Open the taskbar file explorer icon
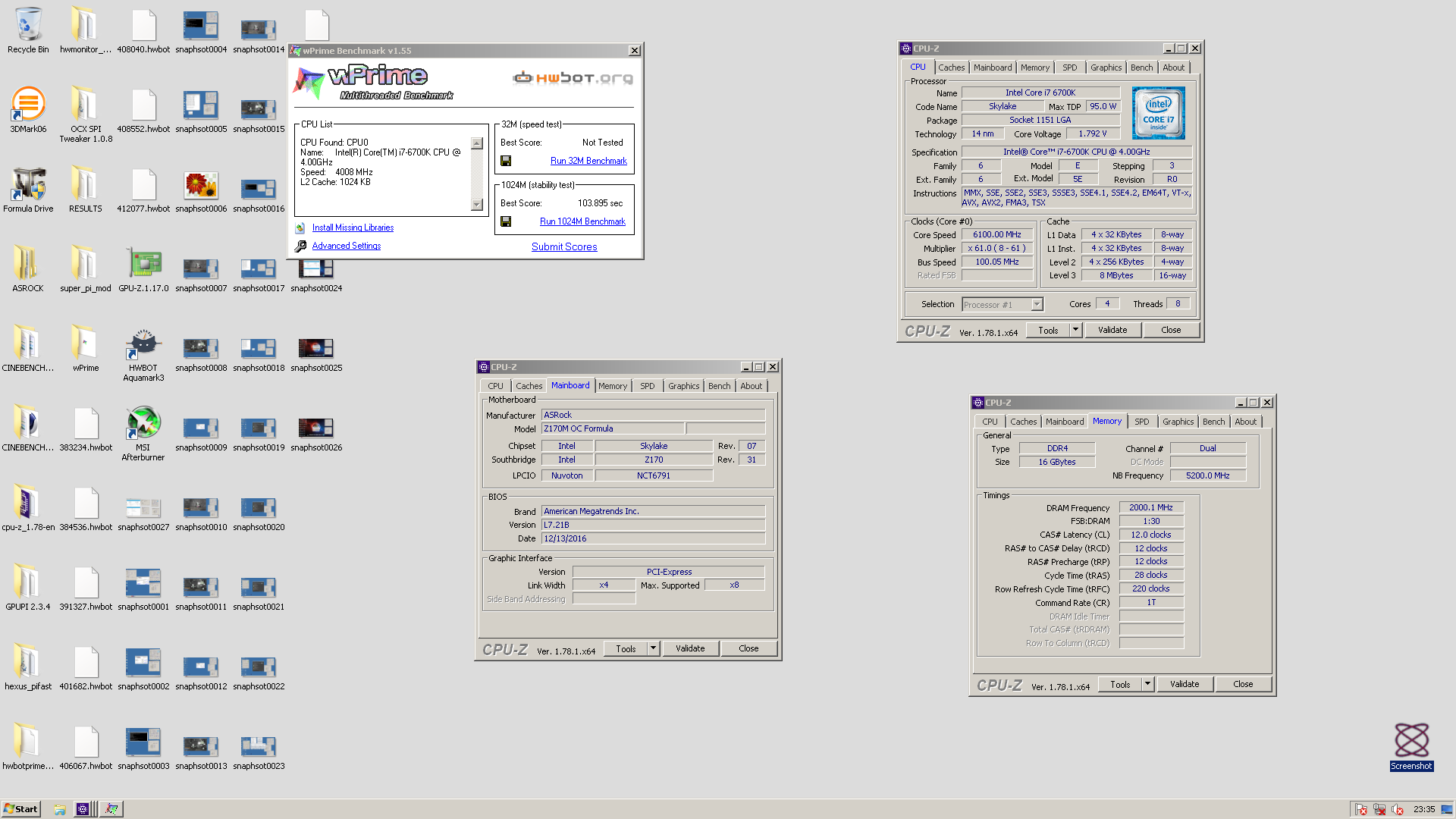1456x819 pixels. tap(59, 809)
